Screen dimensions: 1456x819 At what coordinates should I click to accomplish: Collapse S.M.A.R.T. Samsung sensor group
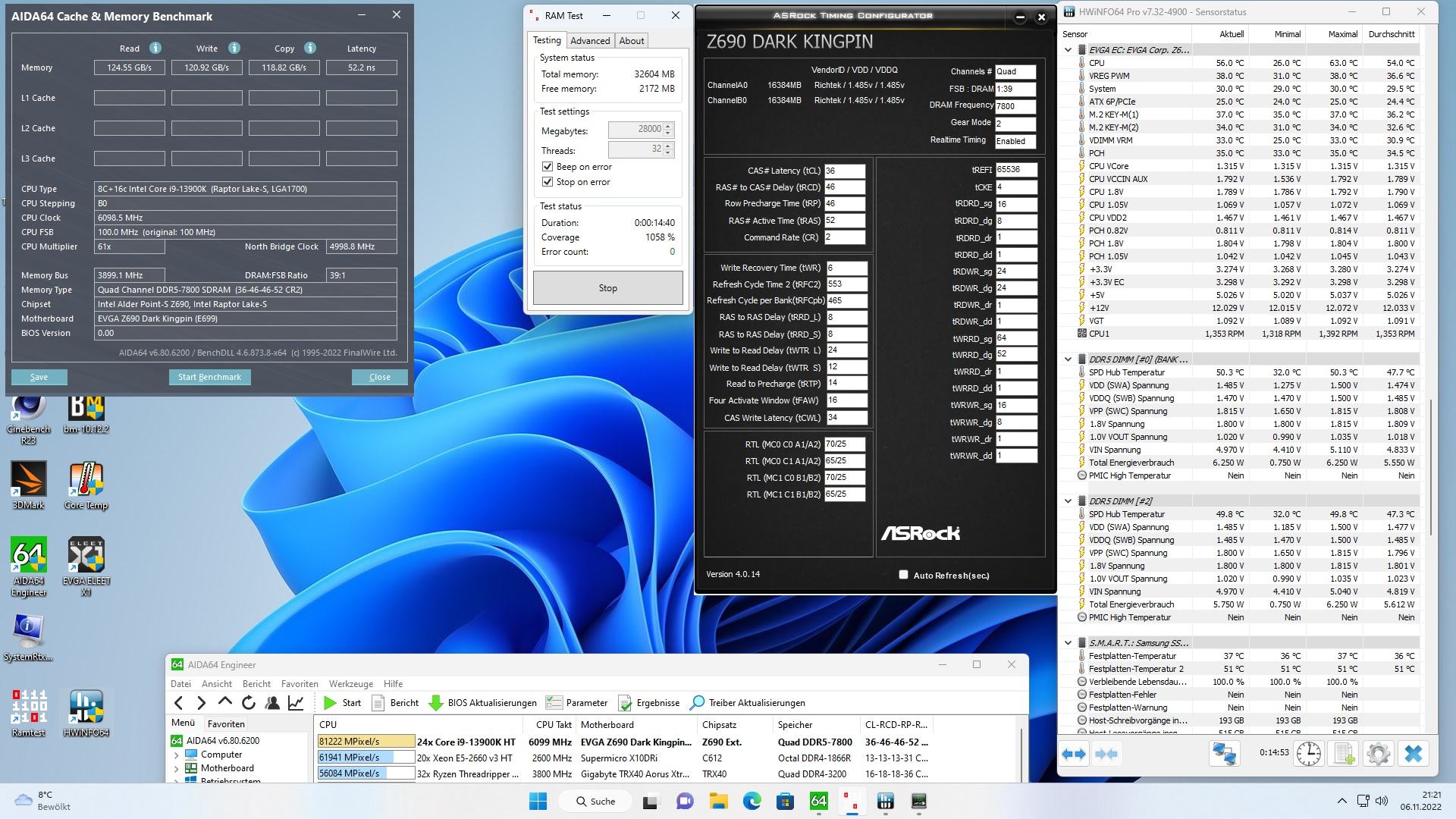pos(1068,643)
